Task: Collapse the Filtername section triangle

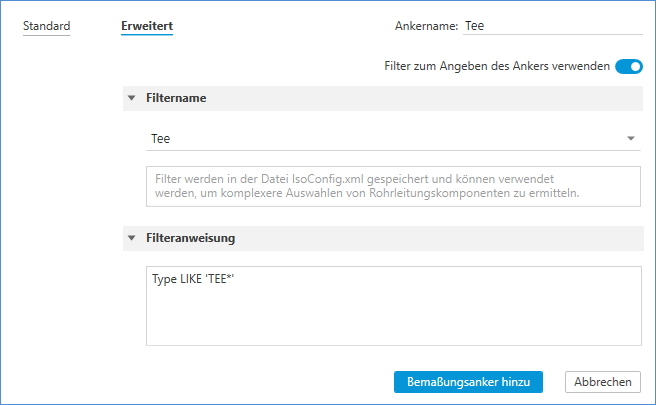Action: click(x=131, y=98)
